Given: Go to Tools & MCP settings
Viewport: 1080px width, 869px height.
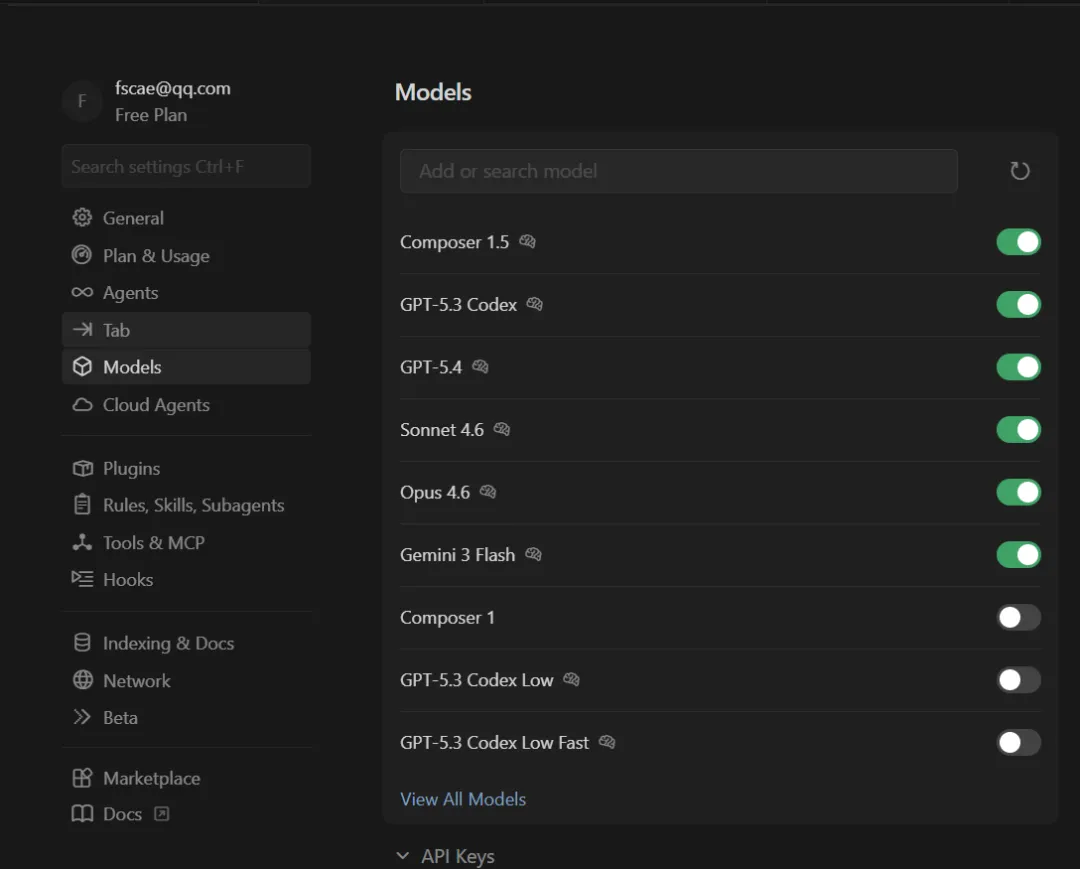Looking at the screenshot, I should 153,543.
